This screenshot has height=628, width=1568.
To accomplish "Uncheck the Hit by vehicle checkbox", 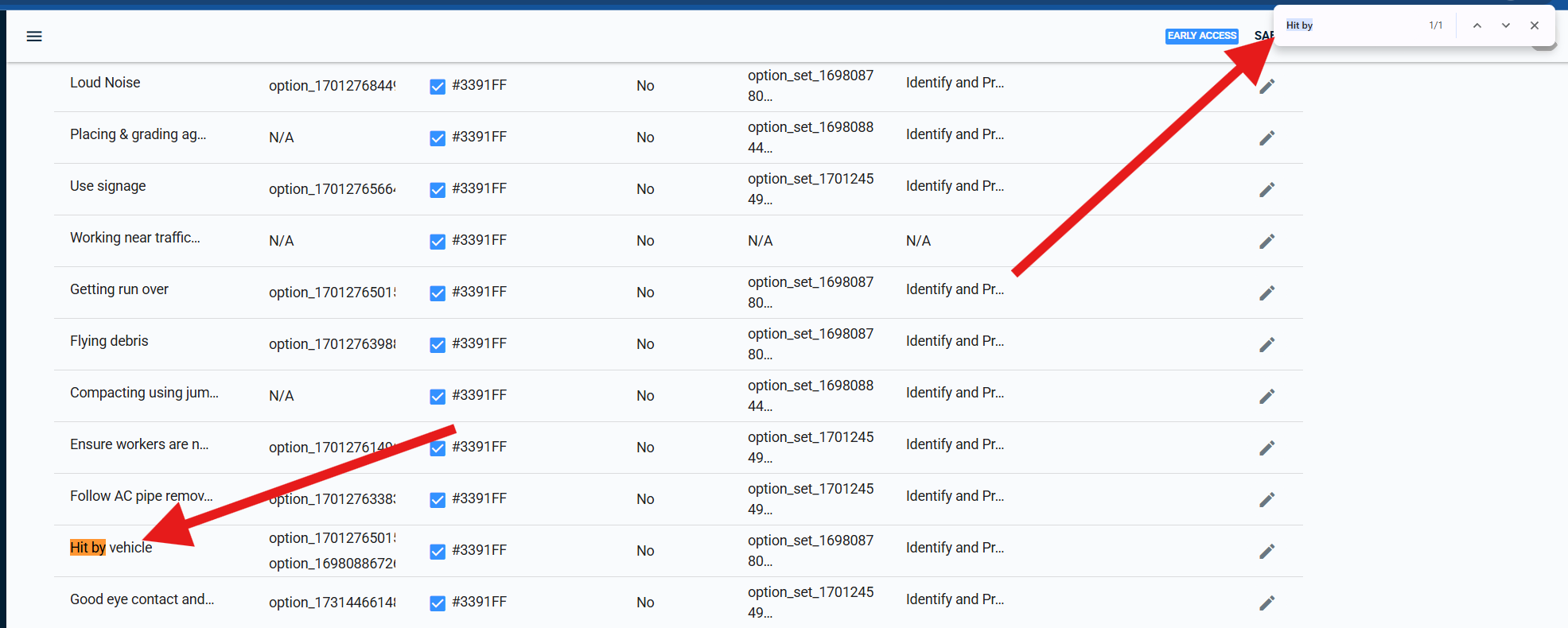I will click(438, 552).
